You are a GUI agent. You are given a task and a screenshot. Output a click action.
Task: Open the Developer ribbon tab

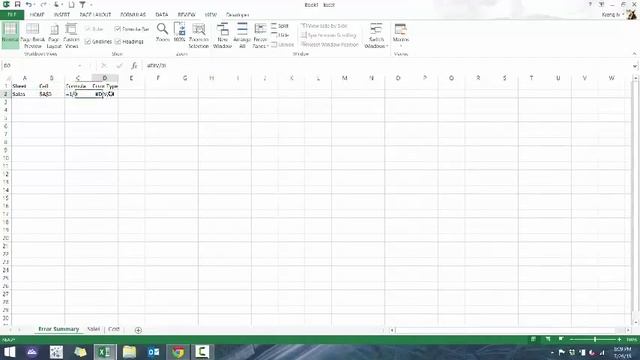238,15
